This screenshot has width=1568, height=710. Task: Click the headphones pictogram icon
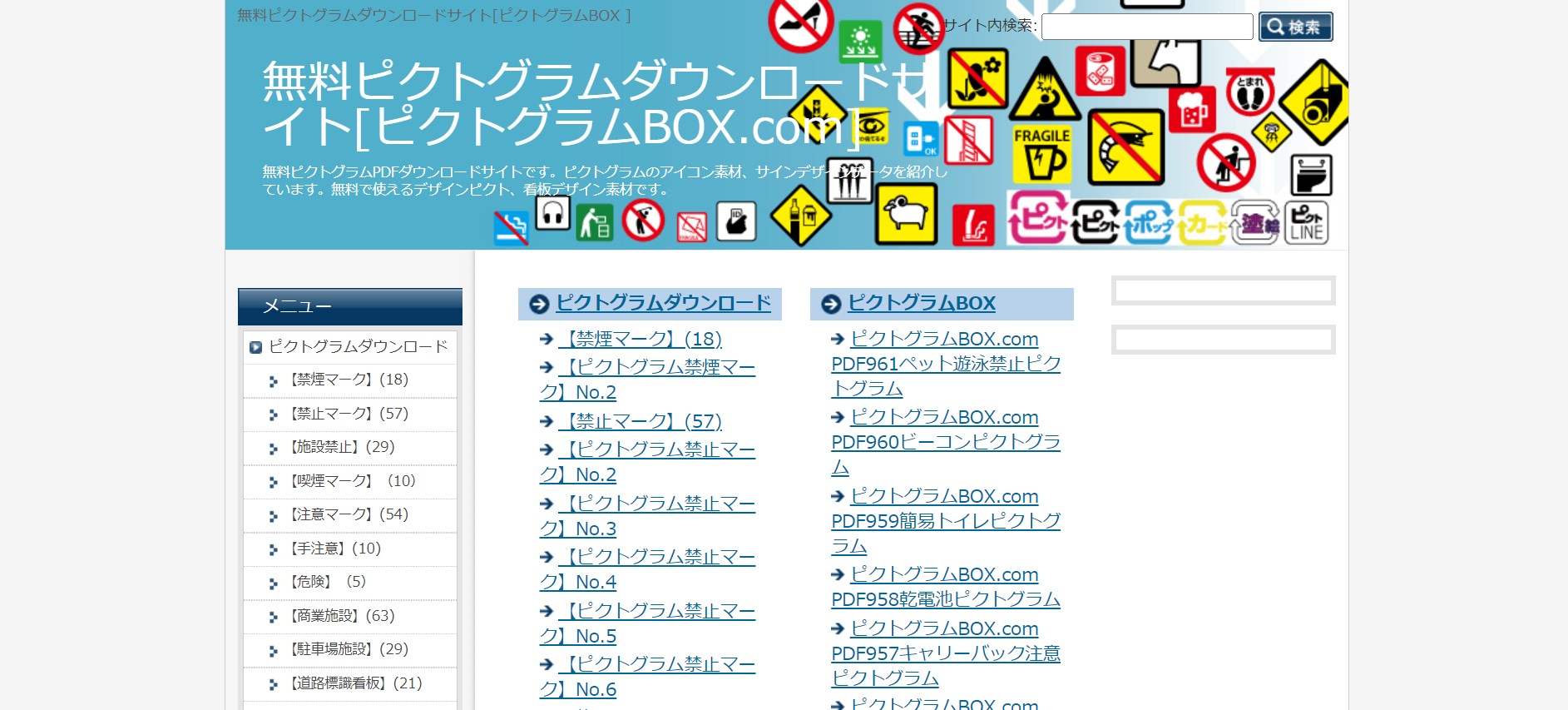pos(553,213)
